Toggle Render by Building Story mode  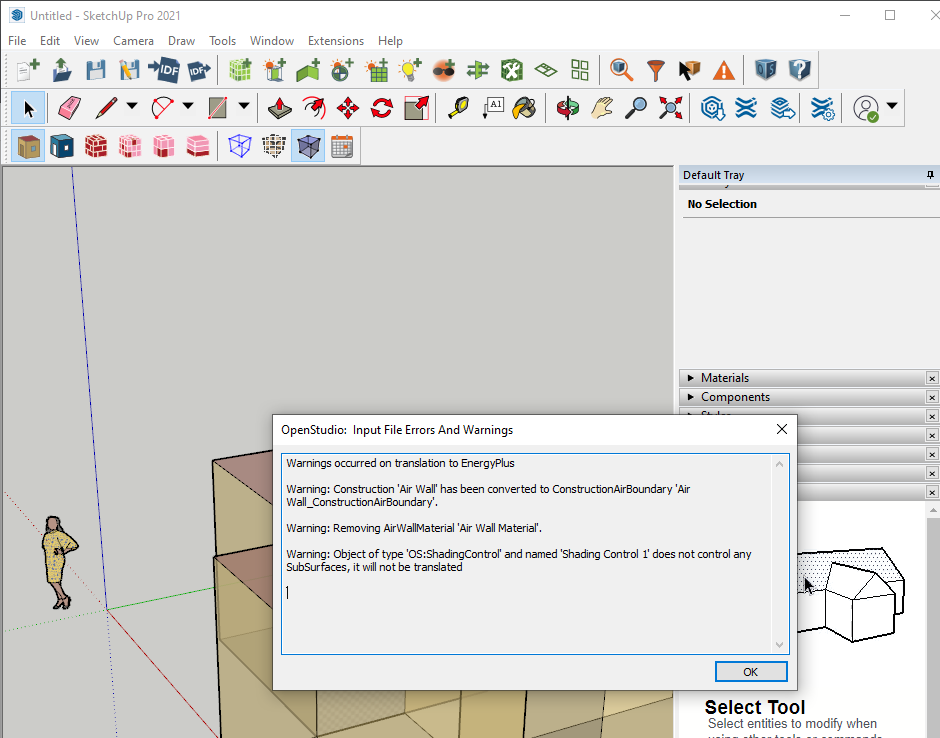coord(198,146)
